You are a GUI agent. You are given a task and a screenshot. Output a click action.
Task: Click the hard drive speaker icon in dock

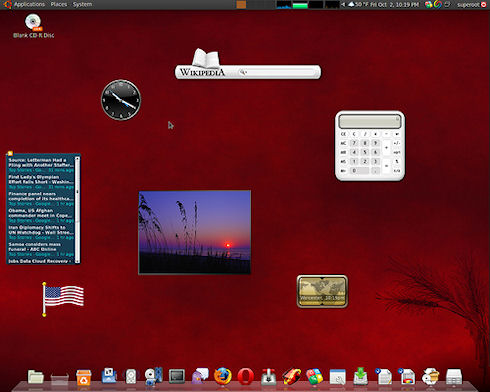131,376
